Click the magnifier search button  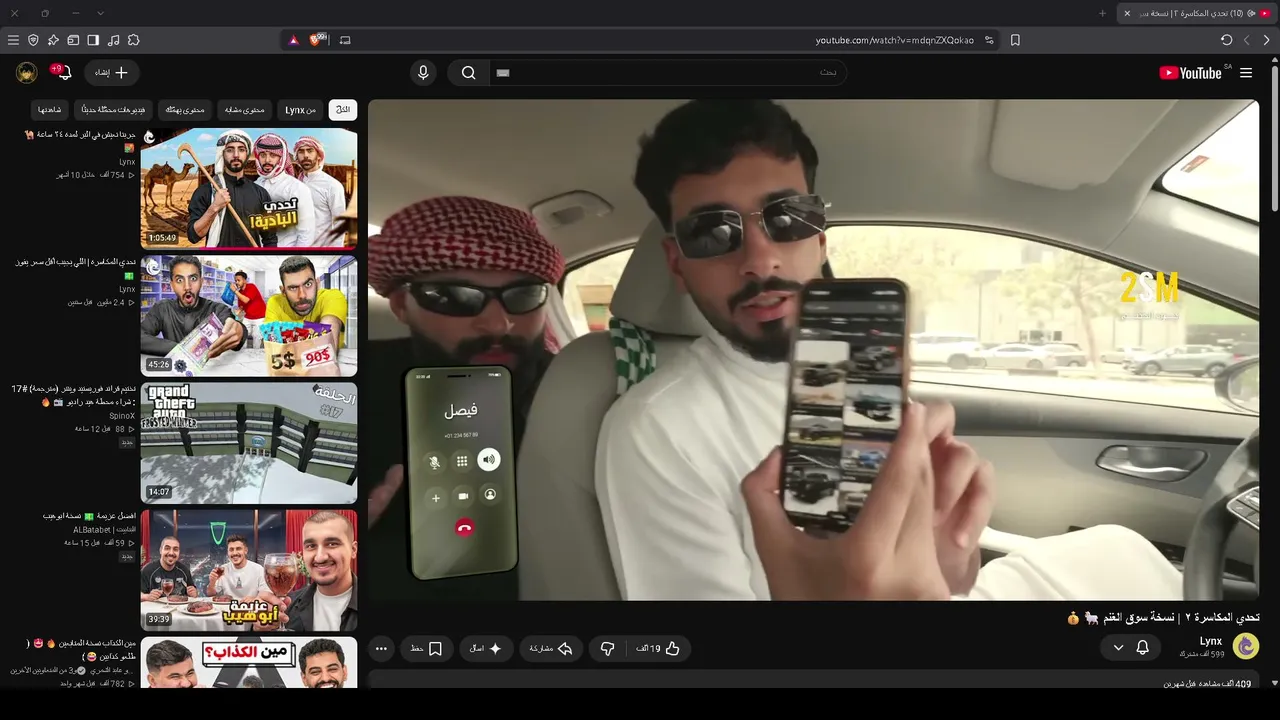pos(468,73)
